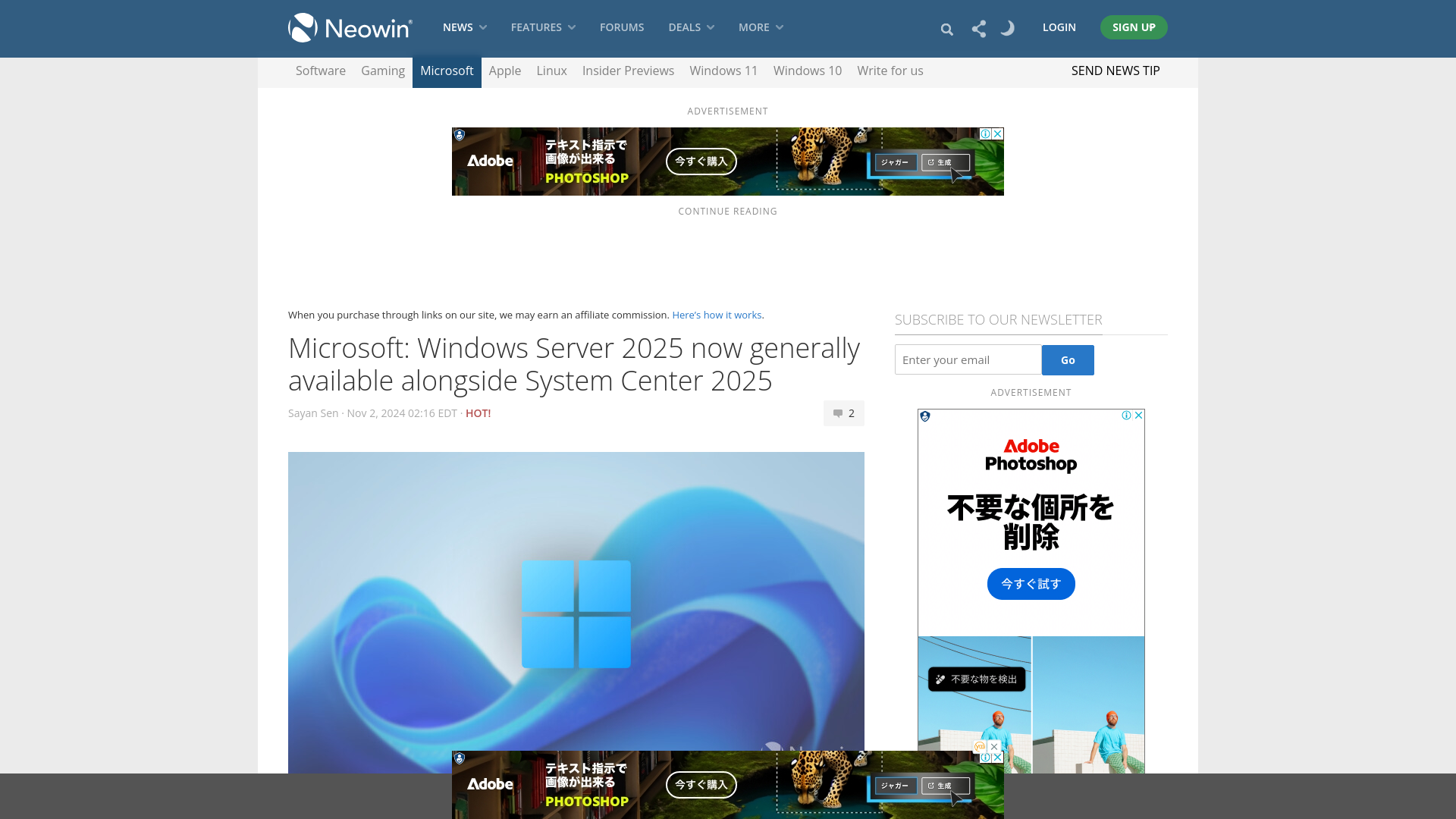Select the Microsoft tab
The width and height of the screenshot is (1456, 819).
tap(447, 70)
